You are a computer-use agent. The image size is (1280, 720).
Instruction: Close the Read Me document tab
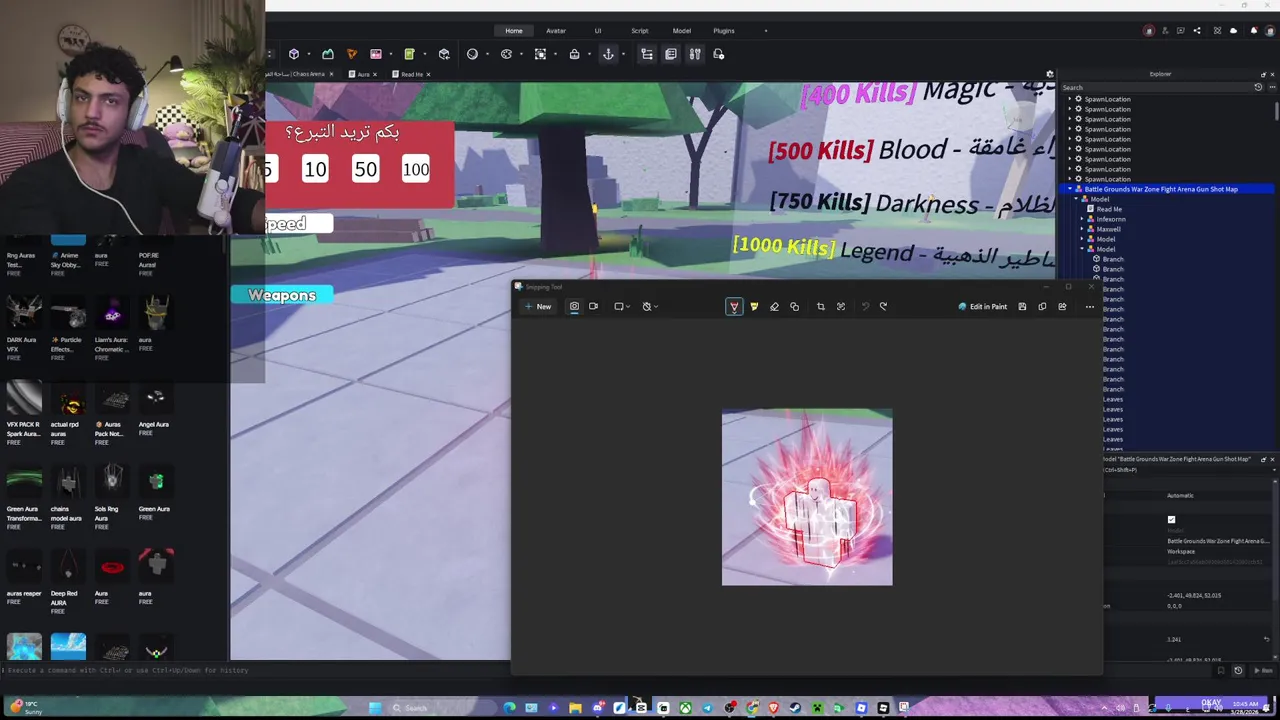428,74
